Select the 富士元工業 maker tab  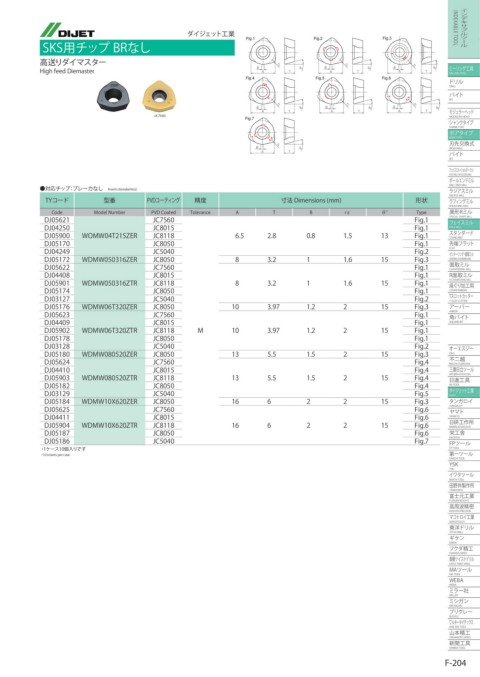coord(464,497)
